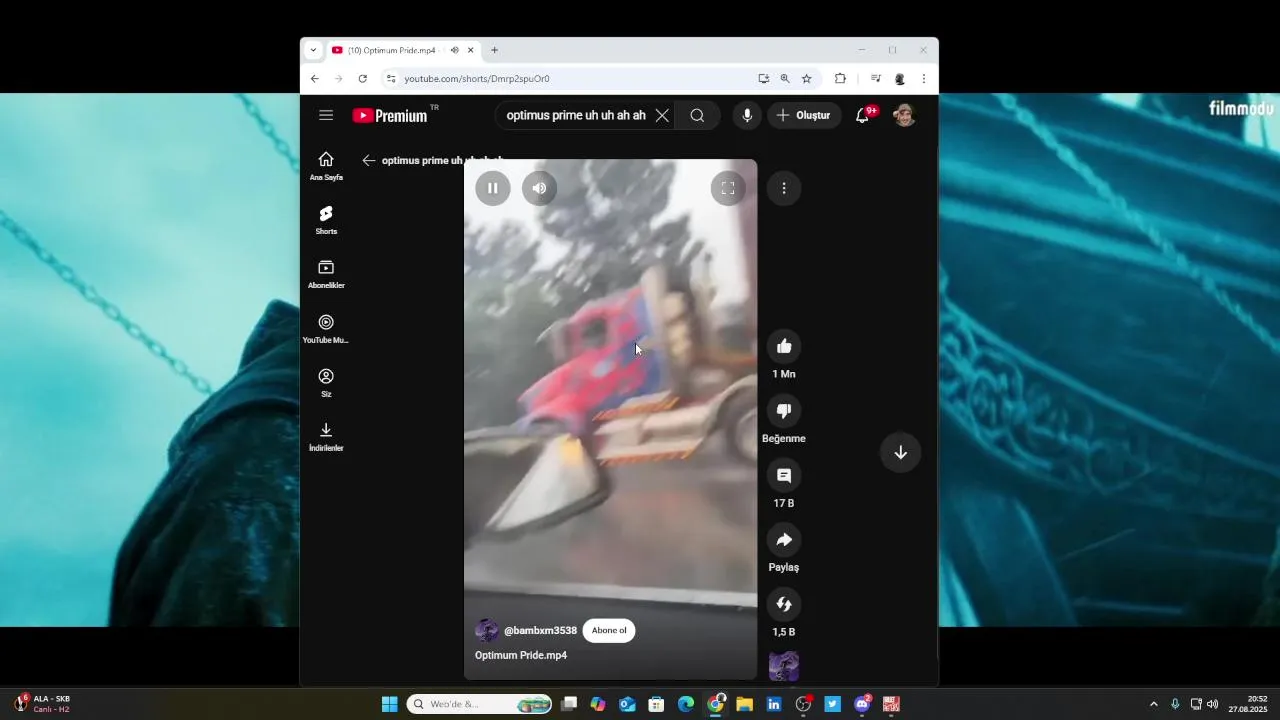Open Windows Start menu
1280x720 pixels.
point(390,704)
